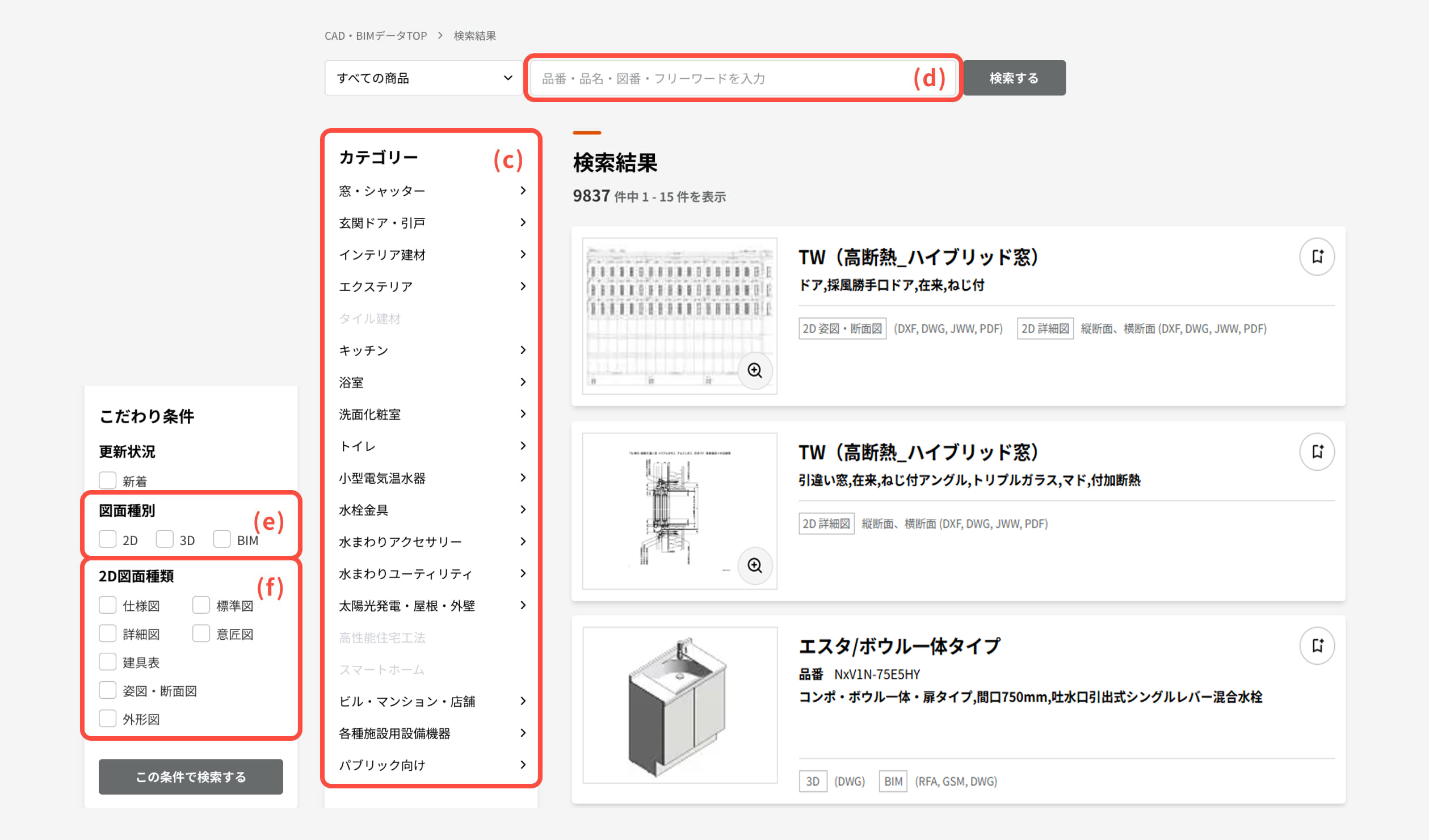Expand the 玄関ドア・引戸 category
The width and height of the screenshot is (1429, 840).
click(382, 223)
